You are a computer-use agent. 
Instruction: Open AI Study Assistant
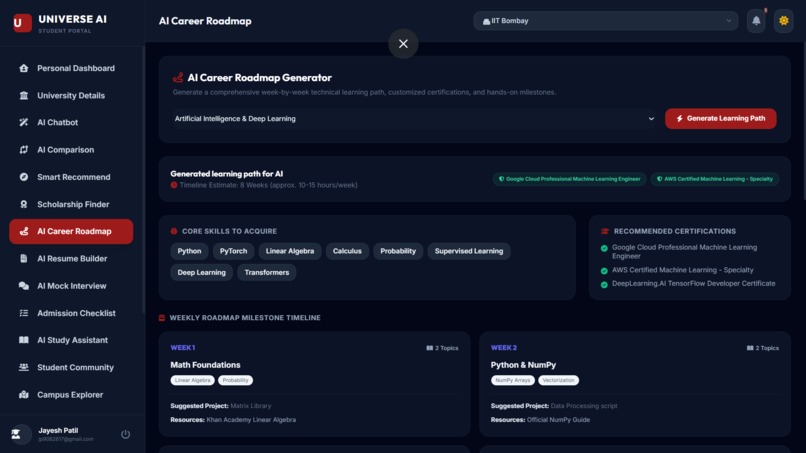[x=71, y=340]
